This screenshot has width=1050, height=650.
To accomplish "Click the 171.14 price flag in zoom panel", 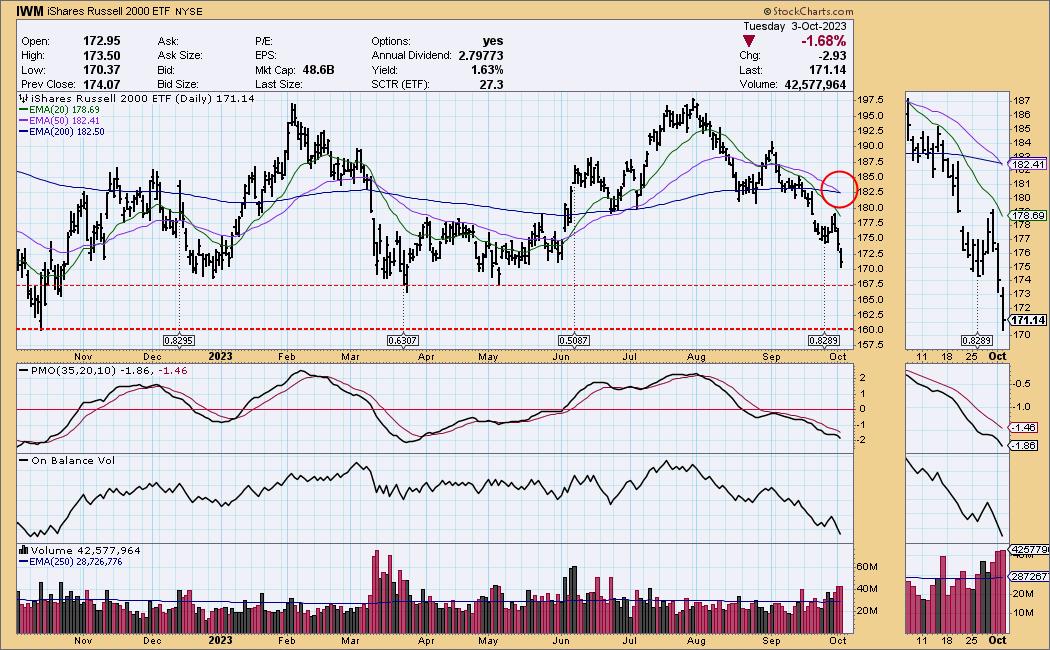I will tap(1028, 321).
